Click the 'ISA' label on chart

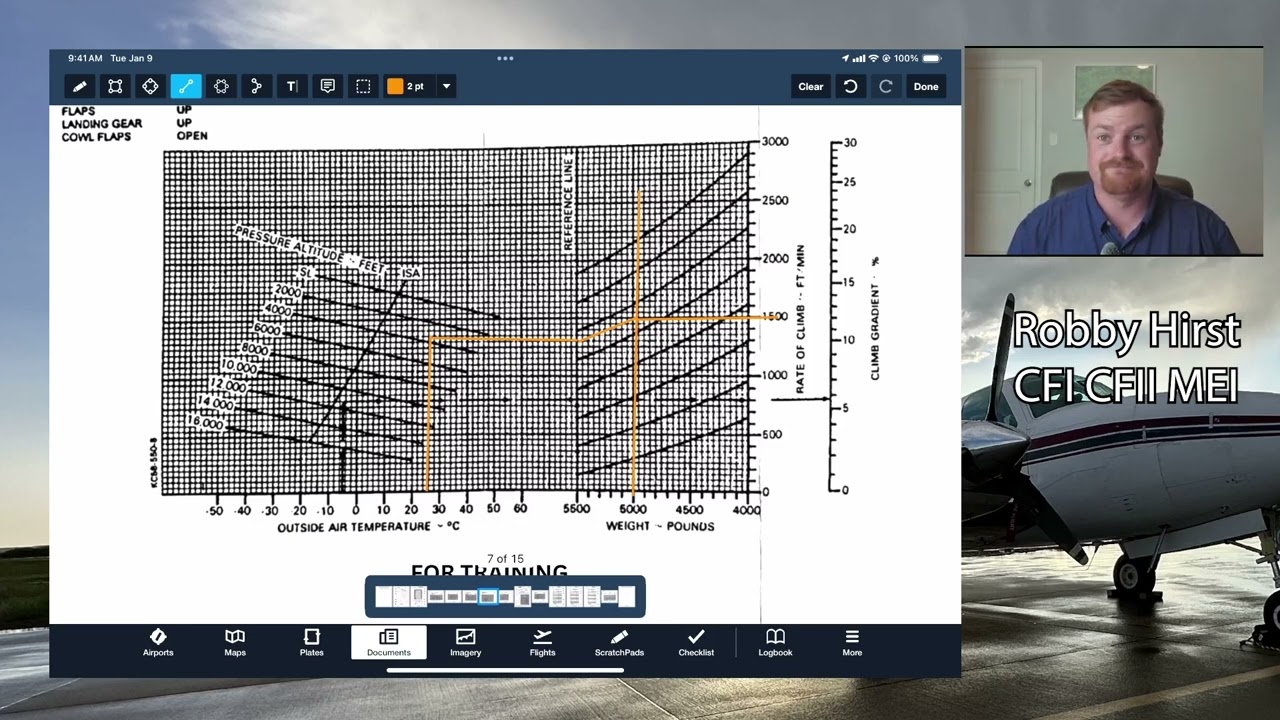point(410,273)
